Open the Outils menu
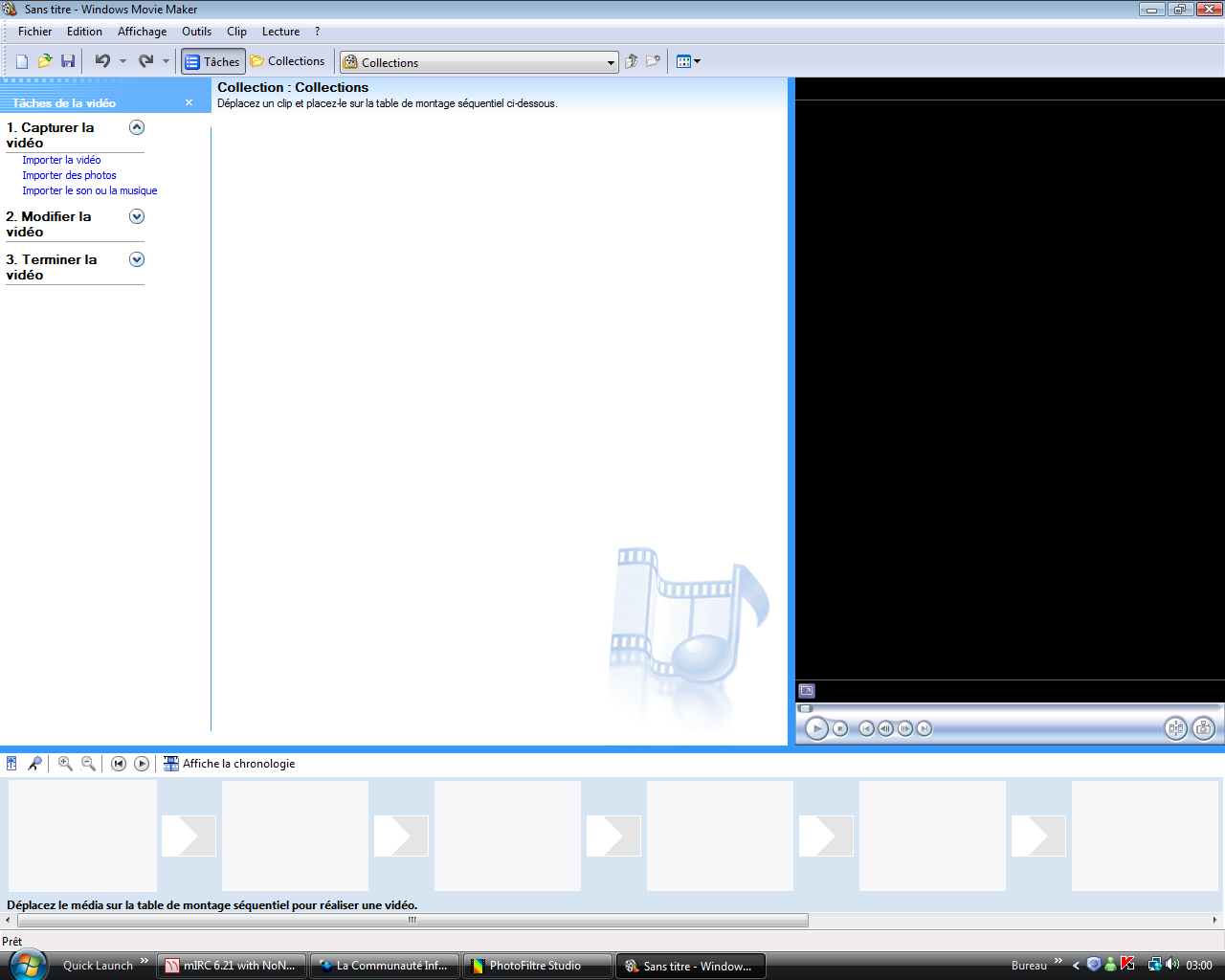Image resolution: width=1225 pixels, height=980 pixels. pos(196,32)
